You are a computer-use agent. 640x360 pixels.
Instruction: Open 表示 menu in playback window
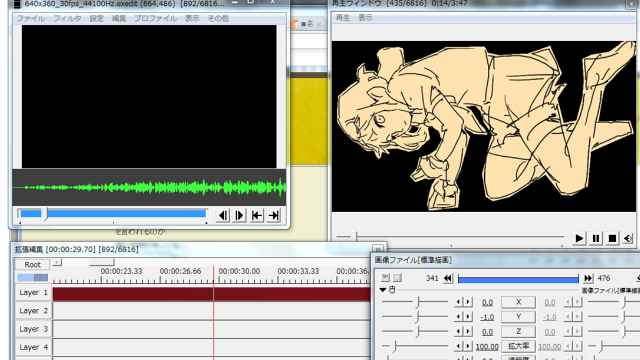365,18
